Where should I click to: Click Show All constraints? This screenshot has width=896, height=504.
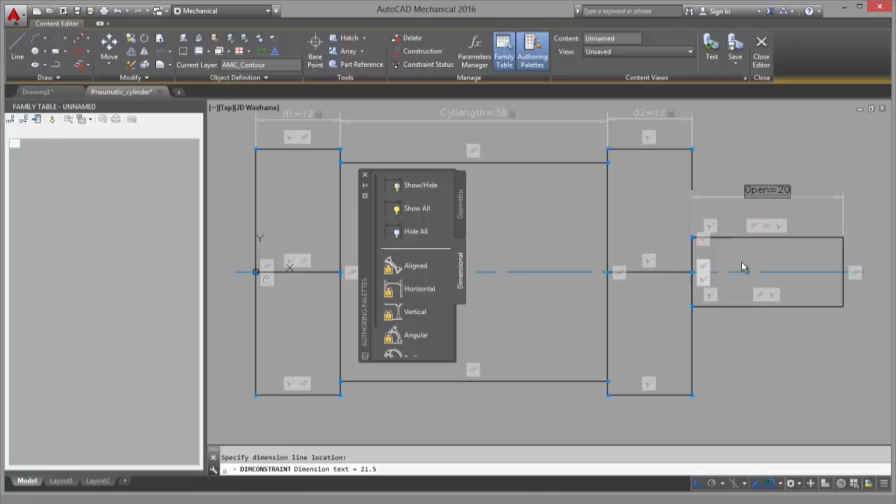coord(407,209)
